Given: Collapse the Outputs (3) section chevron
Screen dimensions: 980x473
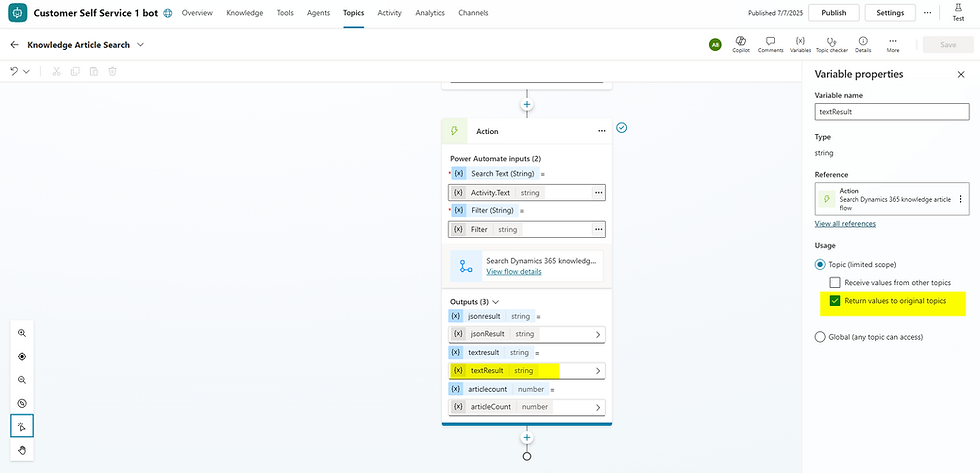Looking at the screenshot, I should pyautogui.click(x=496, y=302).
